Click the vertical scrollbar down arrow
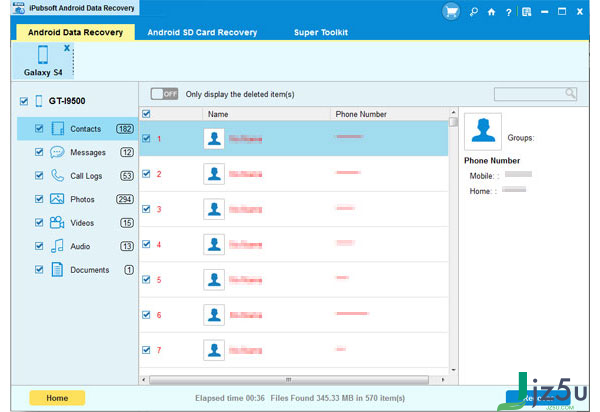Image resolution: width=600 pixels, height=412 pixels. (x=453, y=370)
